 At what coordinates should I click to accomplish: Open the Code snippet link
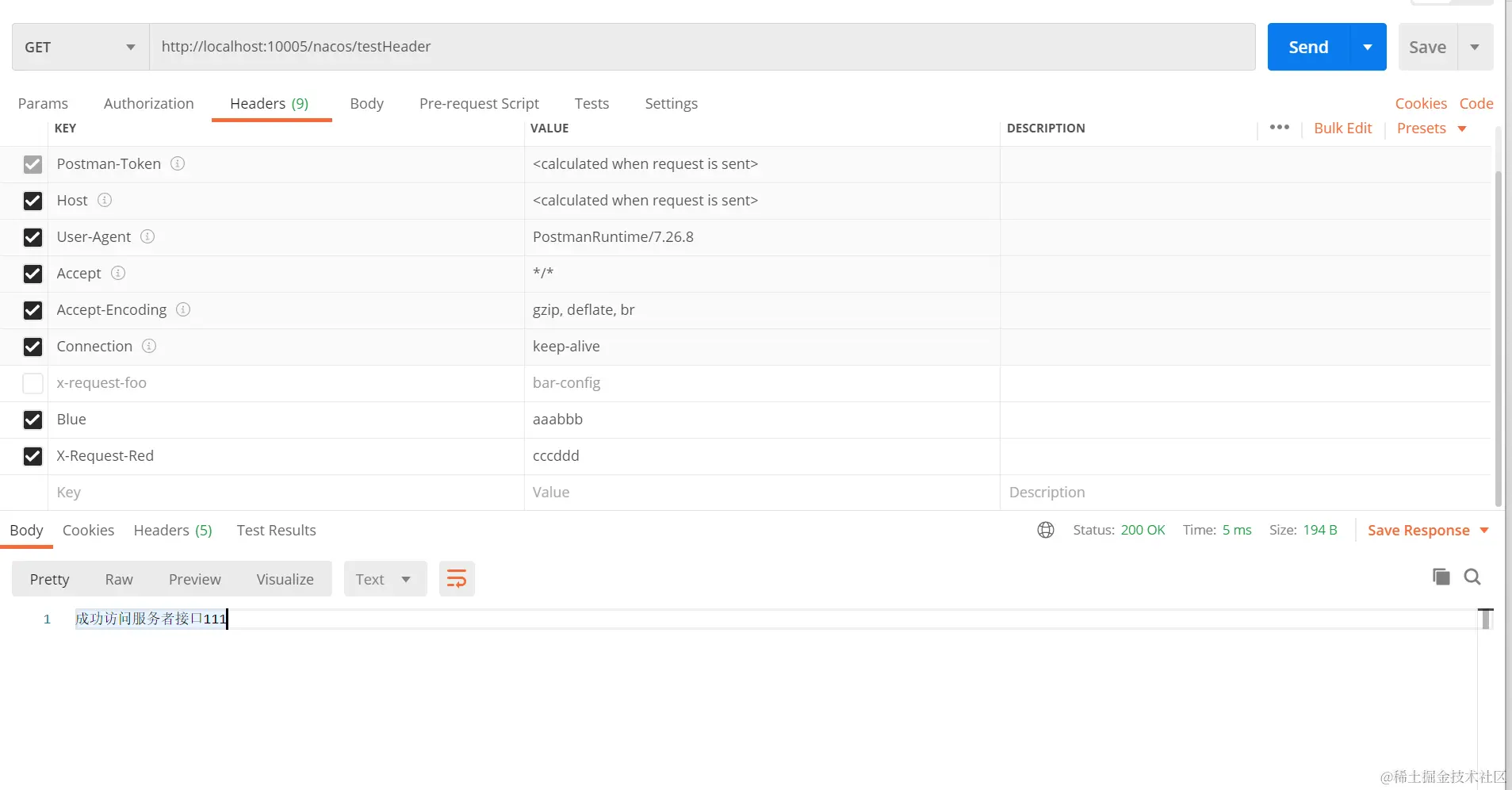pos(1476,103)
